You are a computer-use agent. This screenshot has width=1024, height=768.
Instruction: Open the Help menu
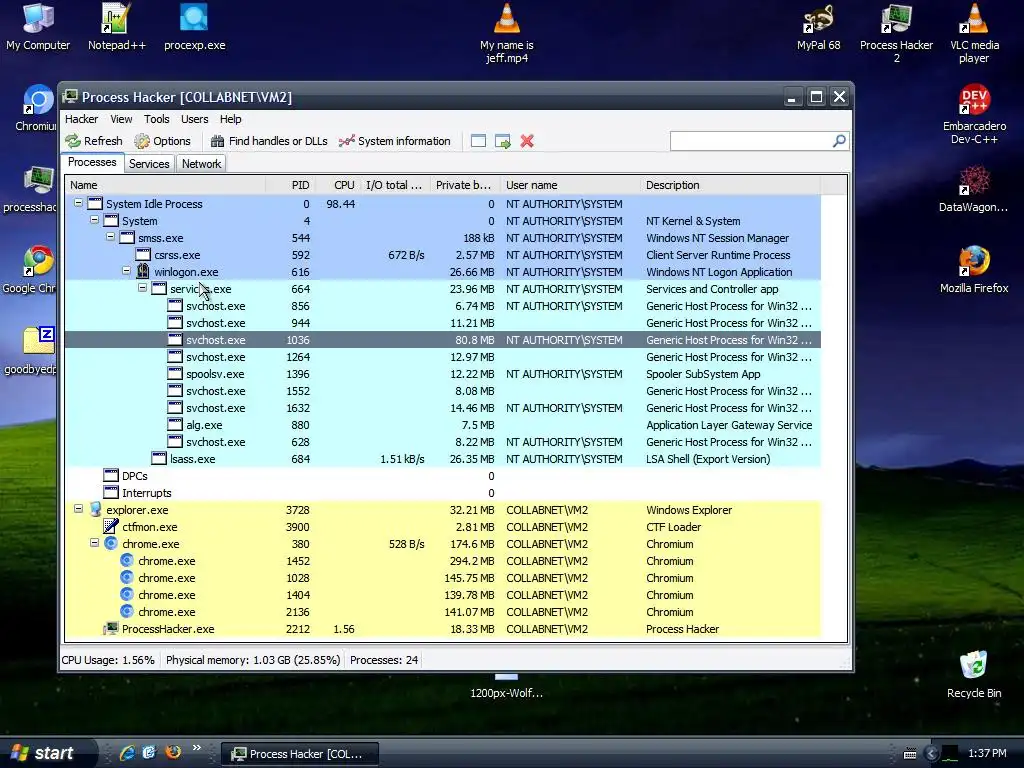pos(231,119)
